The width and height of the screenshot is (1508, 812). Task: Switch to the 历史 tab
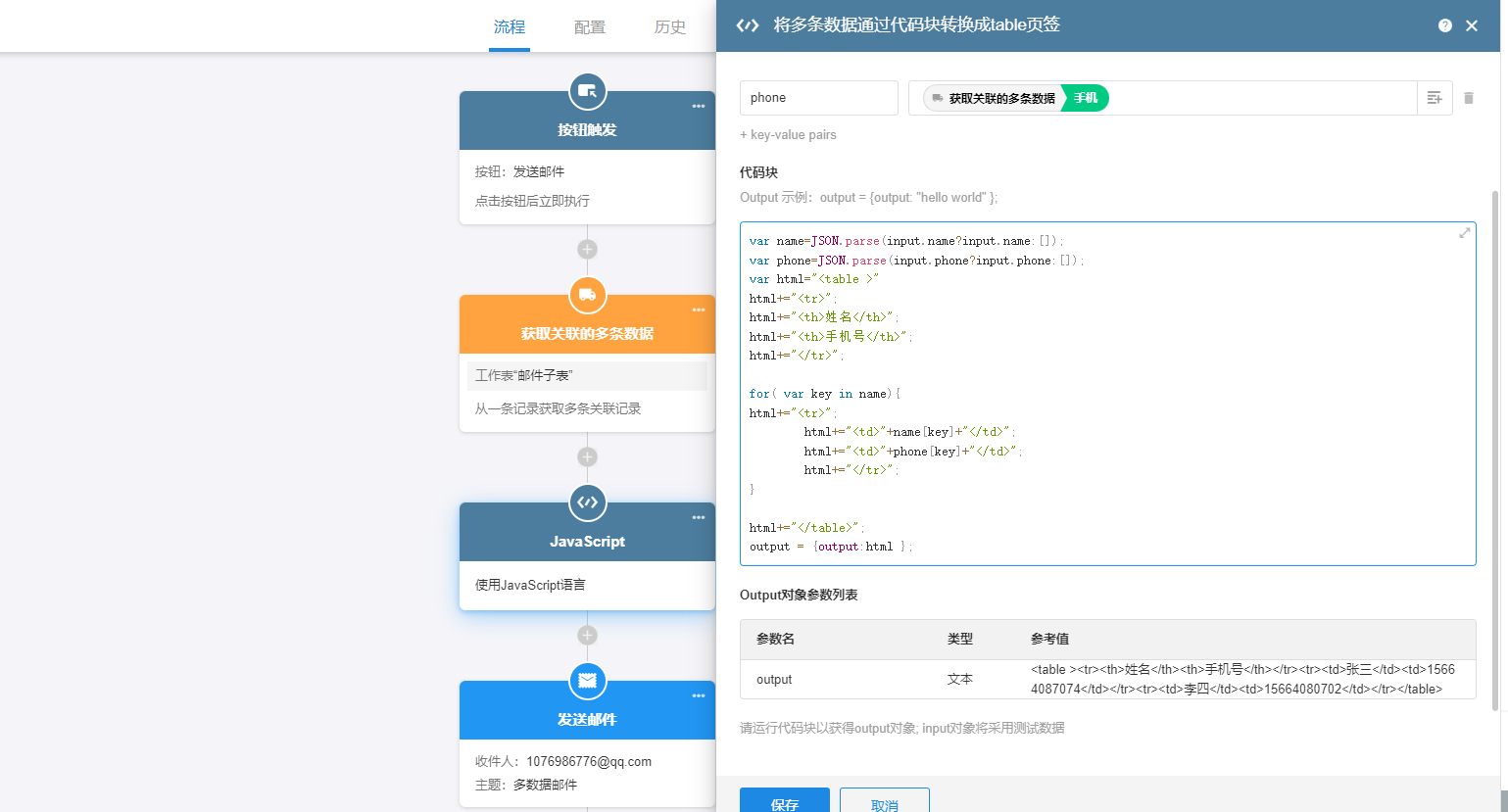point(669,27)
